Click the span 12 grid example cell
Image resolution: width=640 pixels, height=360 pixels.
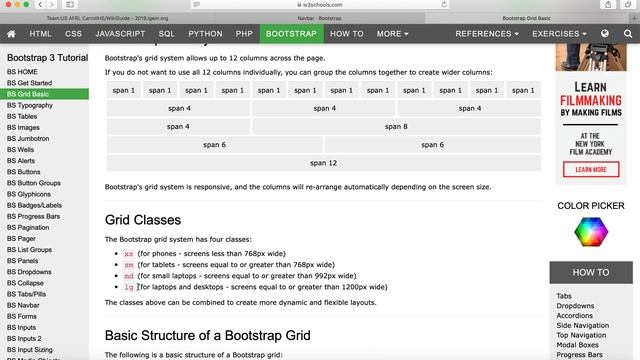tap(324, 163)
